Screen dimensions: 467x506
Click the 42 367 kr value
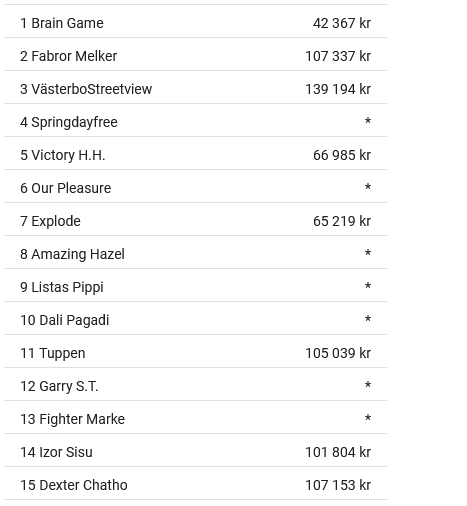pyautogui.click(x=342, y=23)
